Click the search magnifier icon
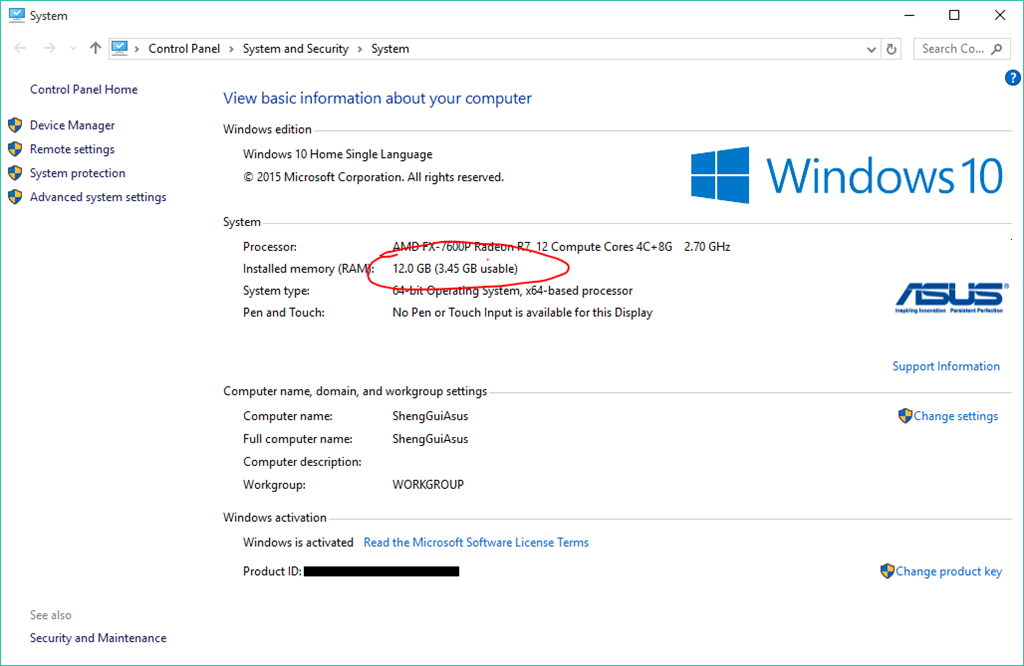 (x=997, y=48)
